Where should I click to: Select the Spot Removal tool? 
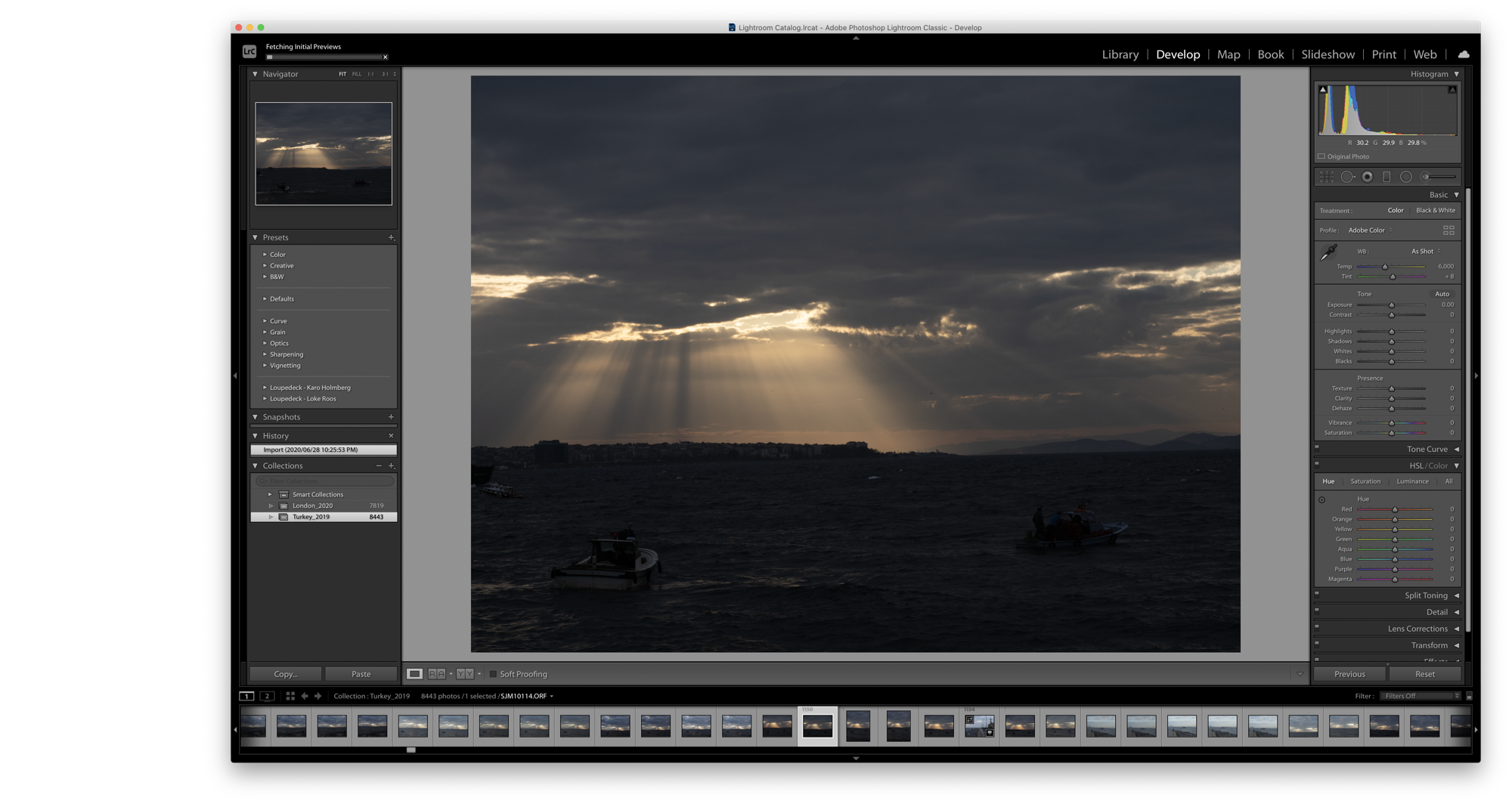(1347, 177)
